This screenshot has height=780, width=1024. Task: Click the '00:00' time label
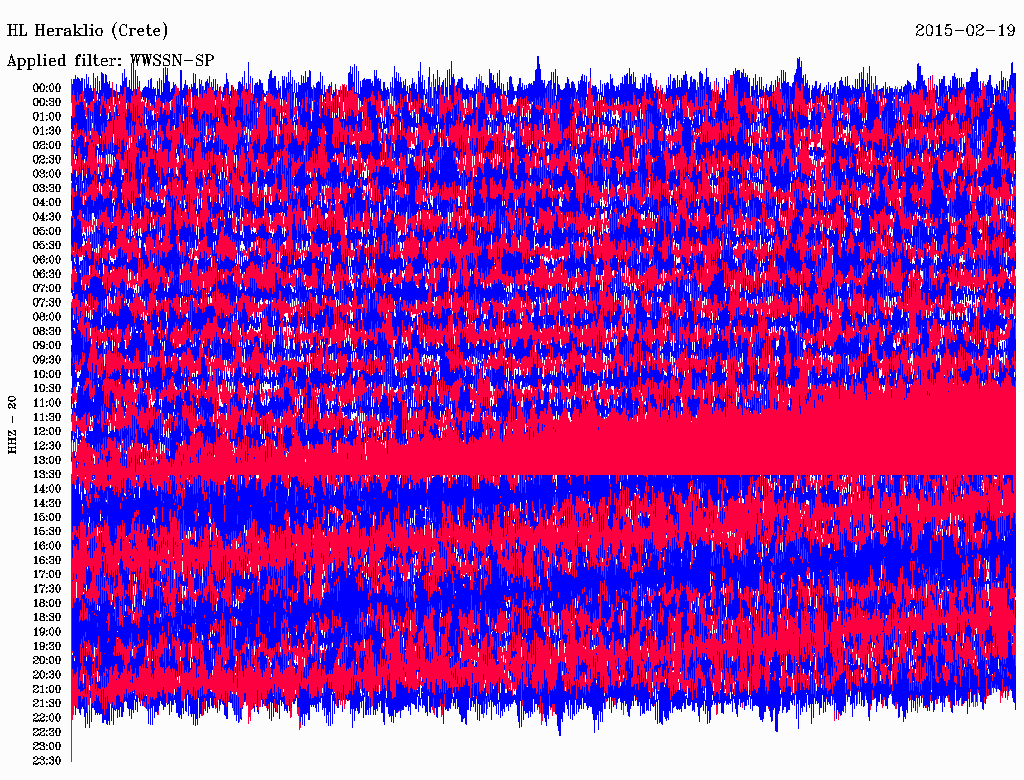[x=46, y=88]
